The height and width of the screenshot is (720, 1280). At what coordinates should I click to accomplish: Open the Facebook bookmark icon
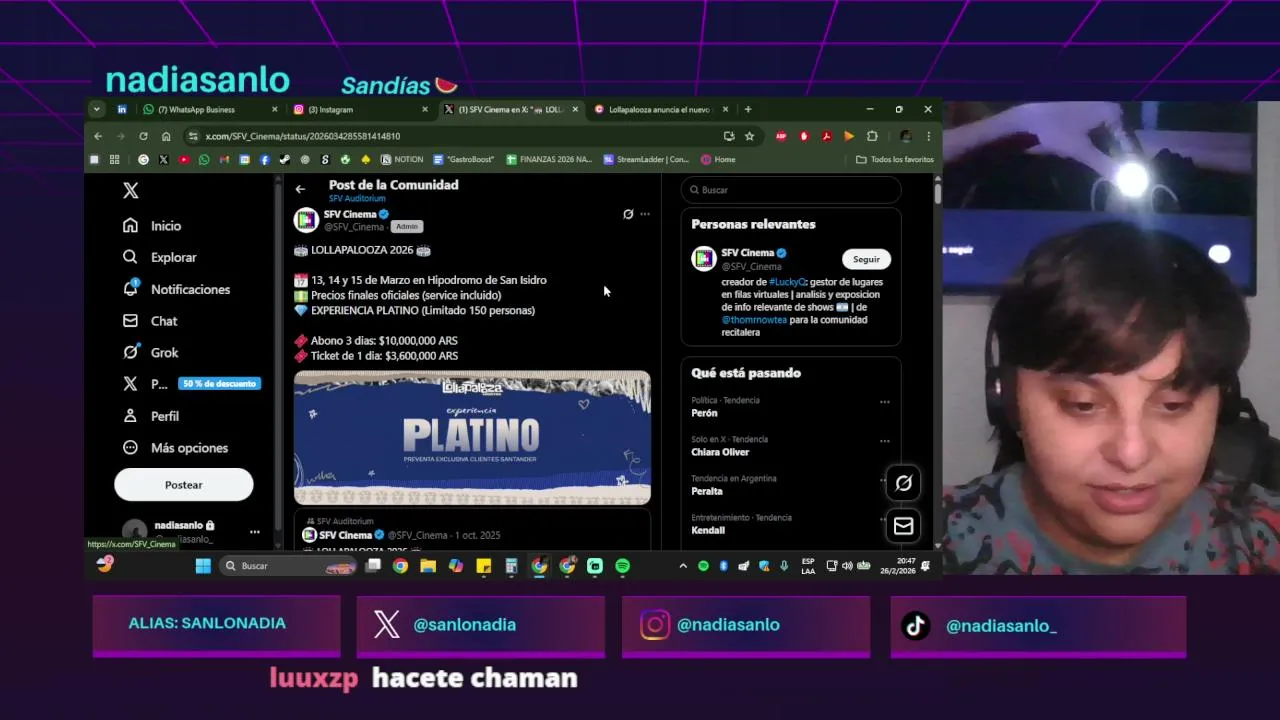(x=265, y=159)
